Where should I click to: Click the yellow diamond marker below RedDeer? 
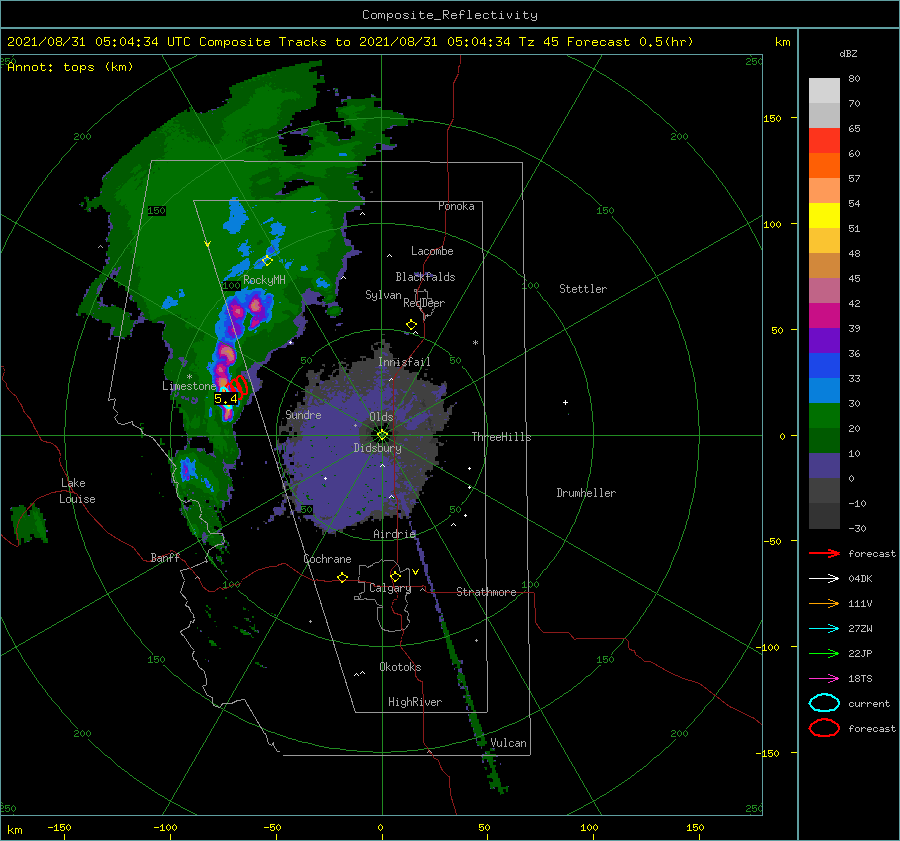click(412, 325)
